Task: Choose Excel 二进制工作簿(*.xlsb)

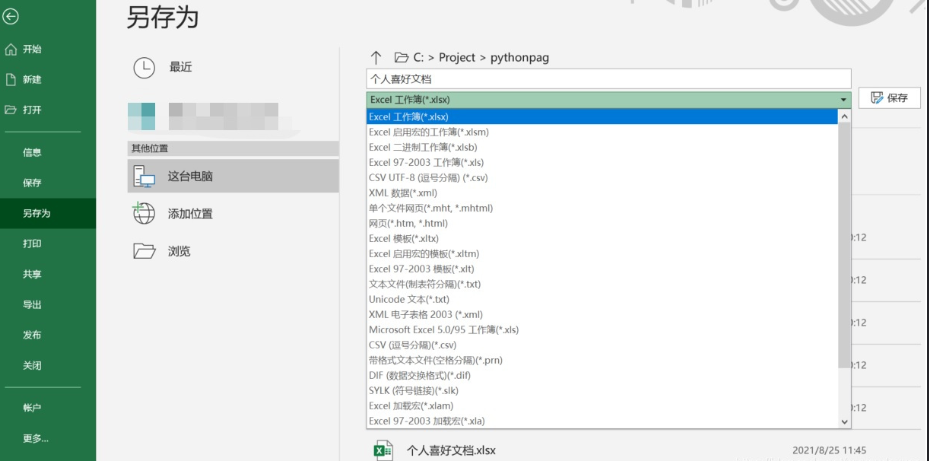Action: pyautogui.click(x=602, y=148)
